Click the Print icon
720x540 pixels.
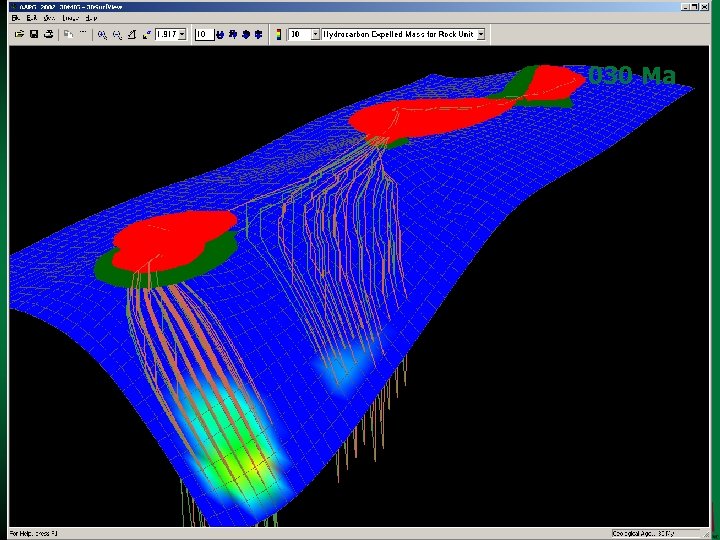(x=49, y=34)
